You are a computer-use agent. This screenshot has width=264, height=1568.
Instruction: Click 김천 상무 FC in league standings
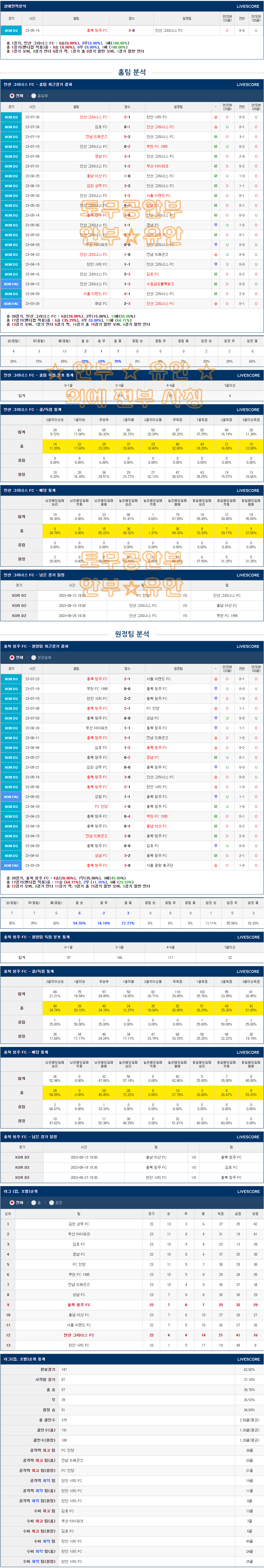tap(79, 1224)
